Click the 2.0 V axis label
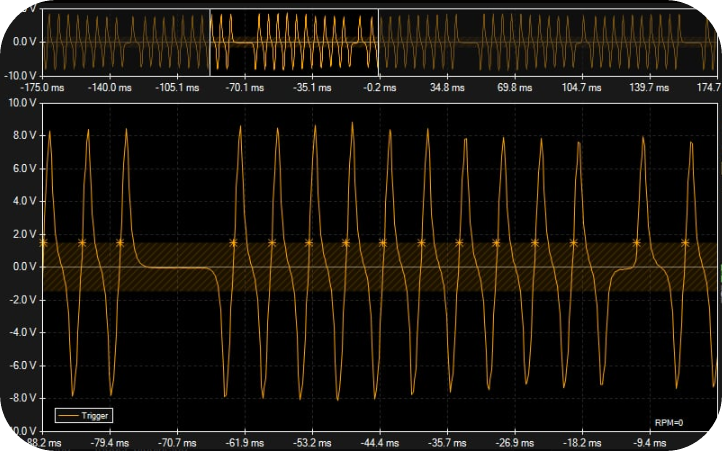Screen dimensions: 722x451 tap(25, 234)
